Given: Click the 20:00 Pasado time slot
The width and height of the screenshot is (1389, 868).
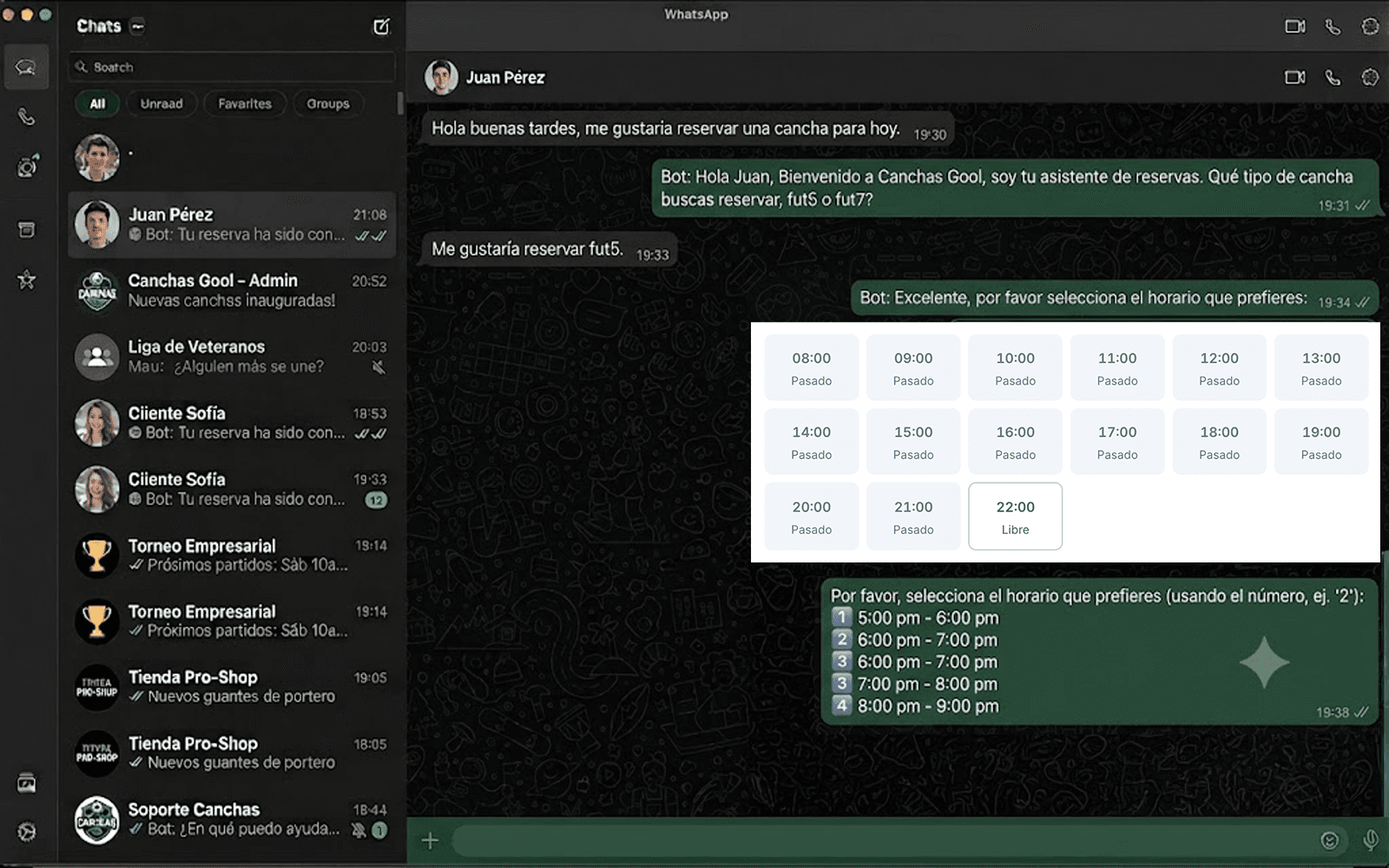Looking at the screenshot, I should tap(811, 516).
